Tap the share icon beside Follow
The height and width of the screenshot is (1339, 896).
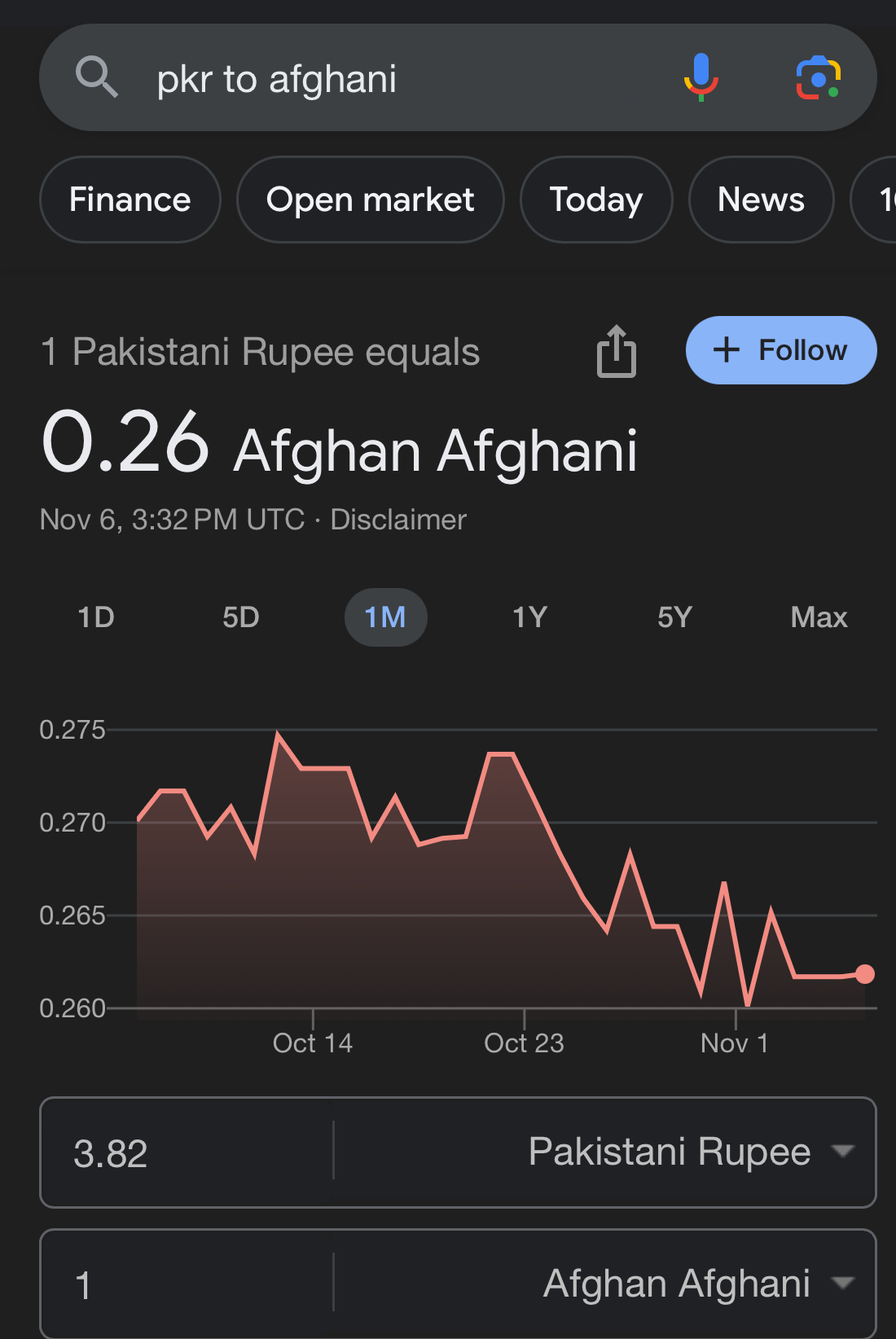(x=617, y=351)
